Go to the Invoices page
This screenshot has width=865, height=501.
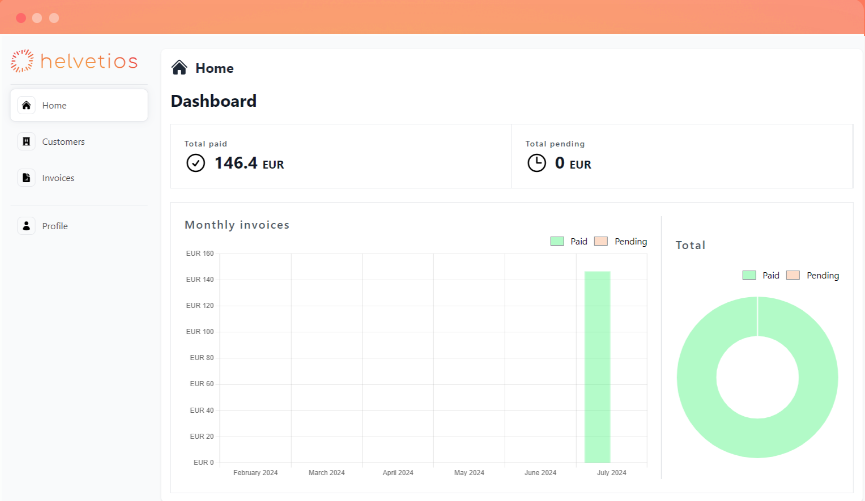(58, 178)
